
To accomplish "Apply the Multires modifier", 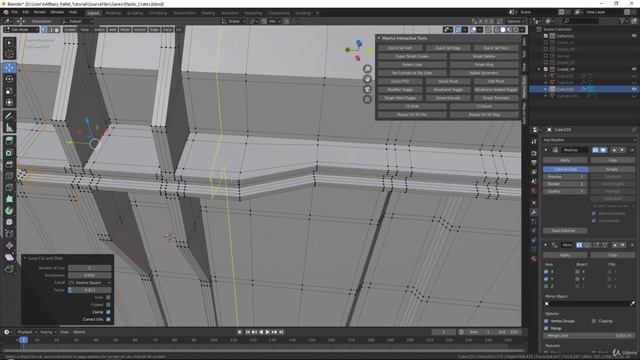I will [x=565, y=160].
